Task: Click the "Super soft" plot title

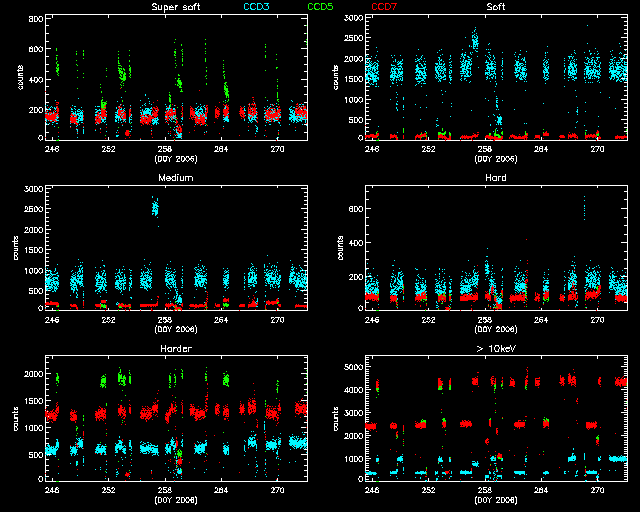Action: coord(179,7)
